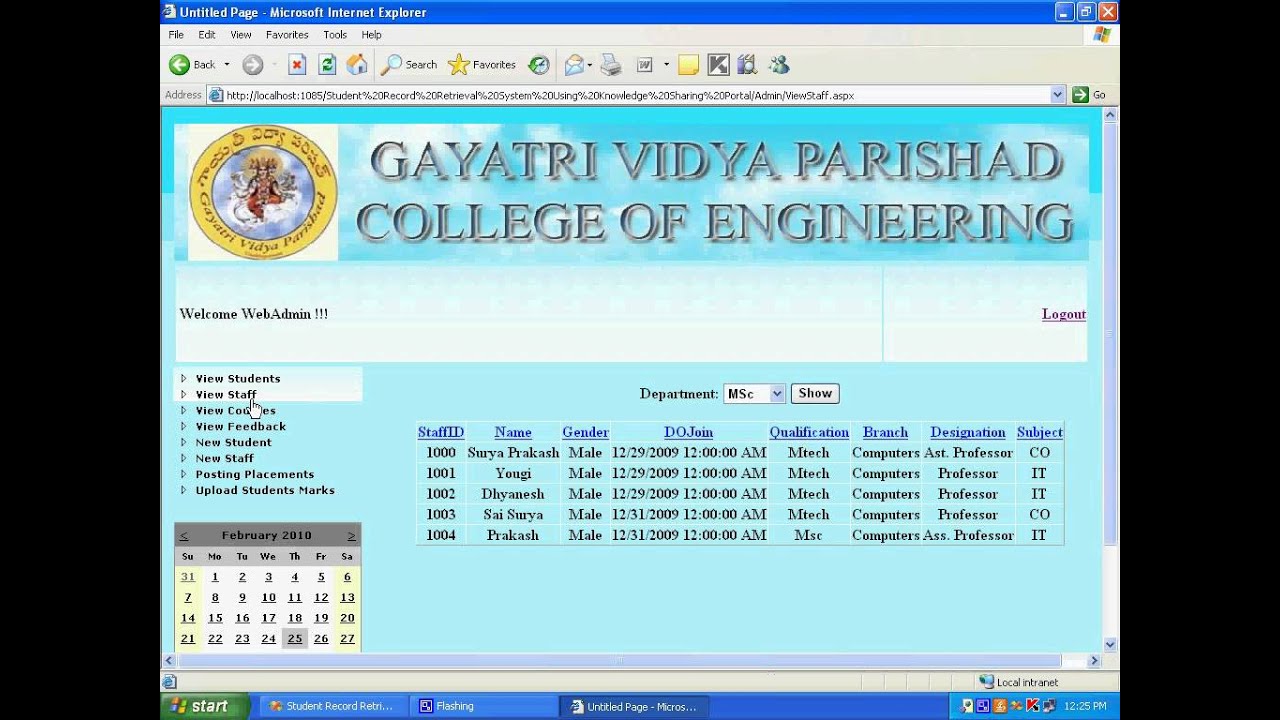Expand the arrow beside New Staff

(183, 458)
